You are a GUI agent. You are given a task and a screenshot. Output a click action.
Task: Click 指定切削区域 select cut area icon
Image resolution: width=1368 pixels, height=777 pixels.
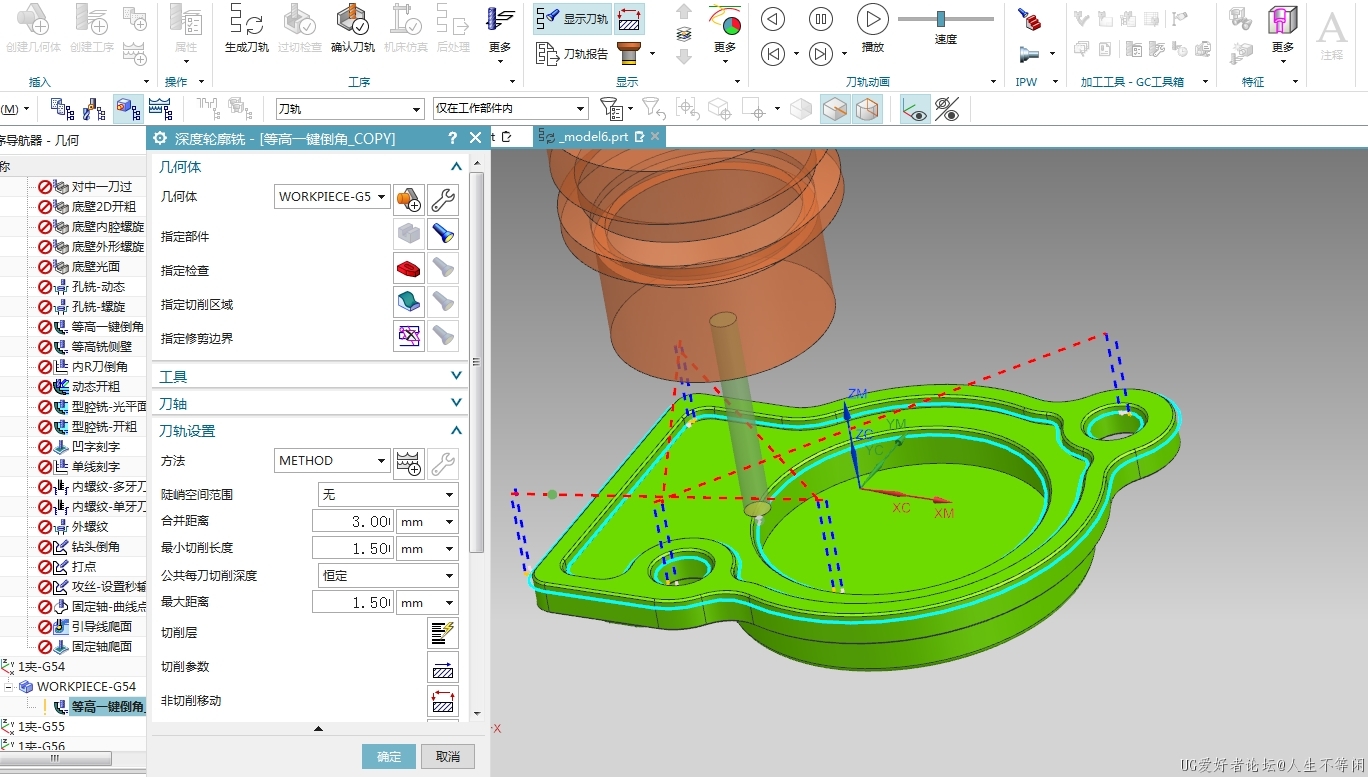coord(409,302)
